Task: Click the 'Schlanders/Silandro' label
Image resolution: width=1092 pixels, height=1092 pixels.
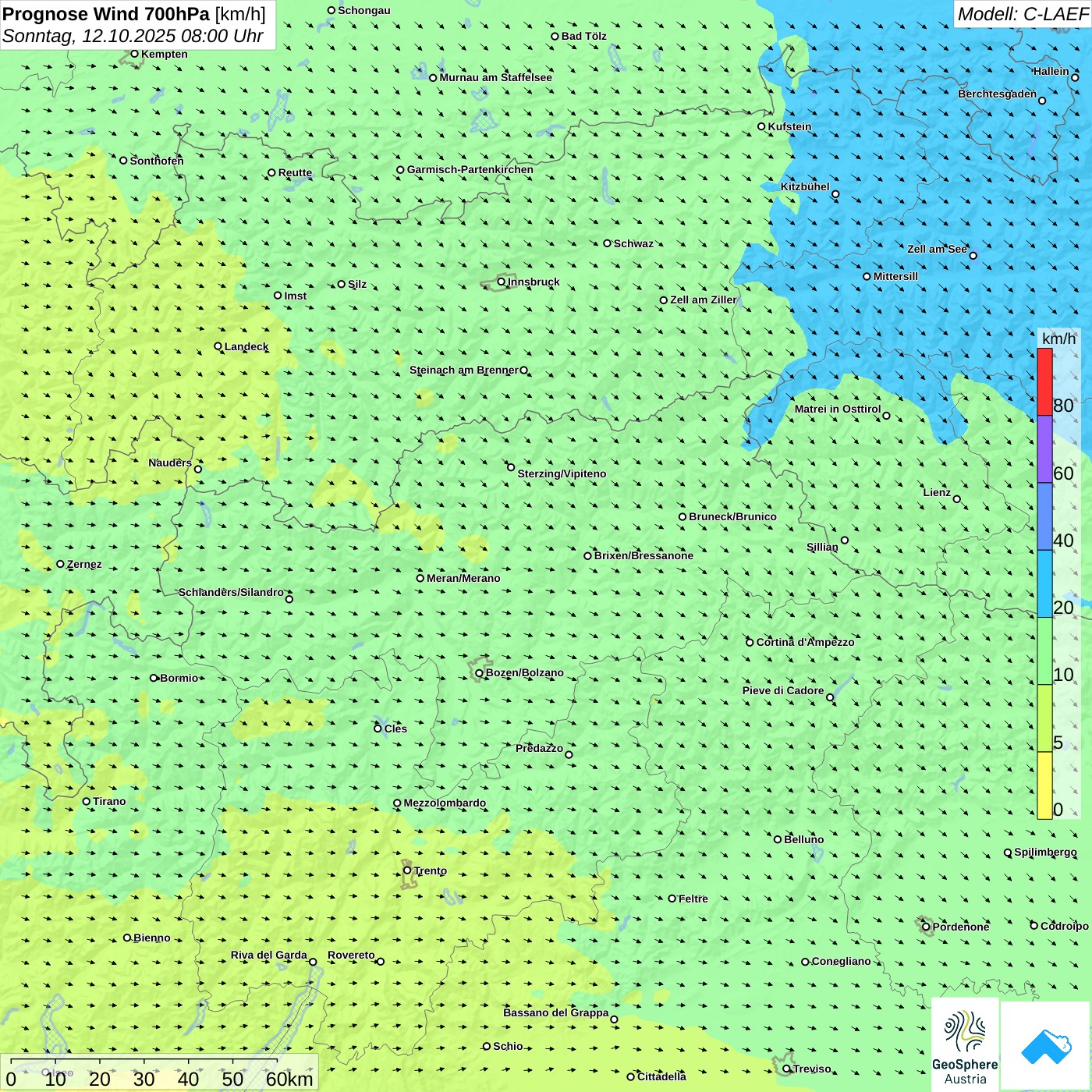Action: pos(231,592)
